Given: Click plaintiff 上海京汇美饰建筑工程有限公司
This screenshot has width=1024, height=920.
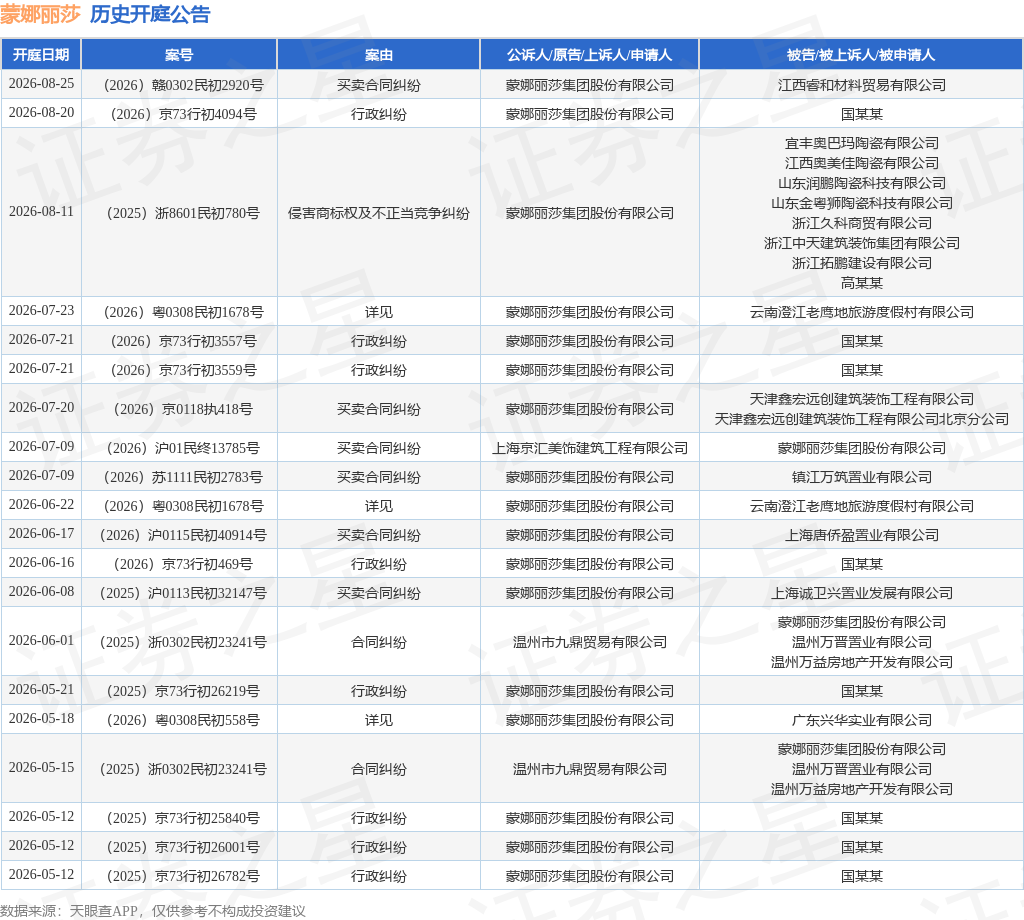Looking at the screenshot, I should tap(590, 449).
